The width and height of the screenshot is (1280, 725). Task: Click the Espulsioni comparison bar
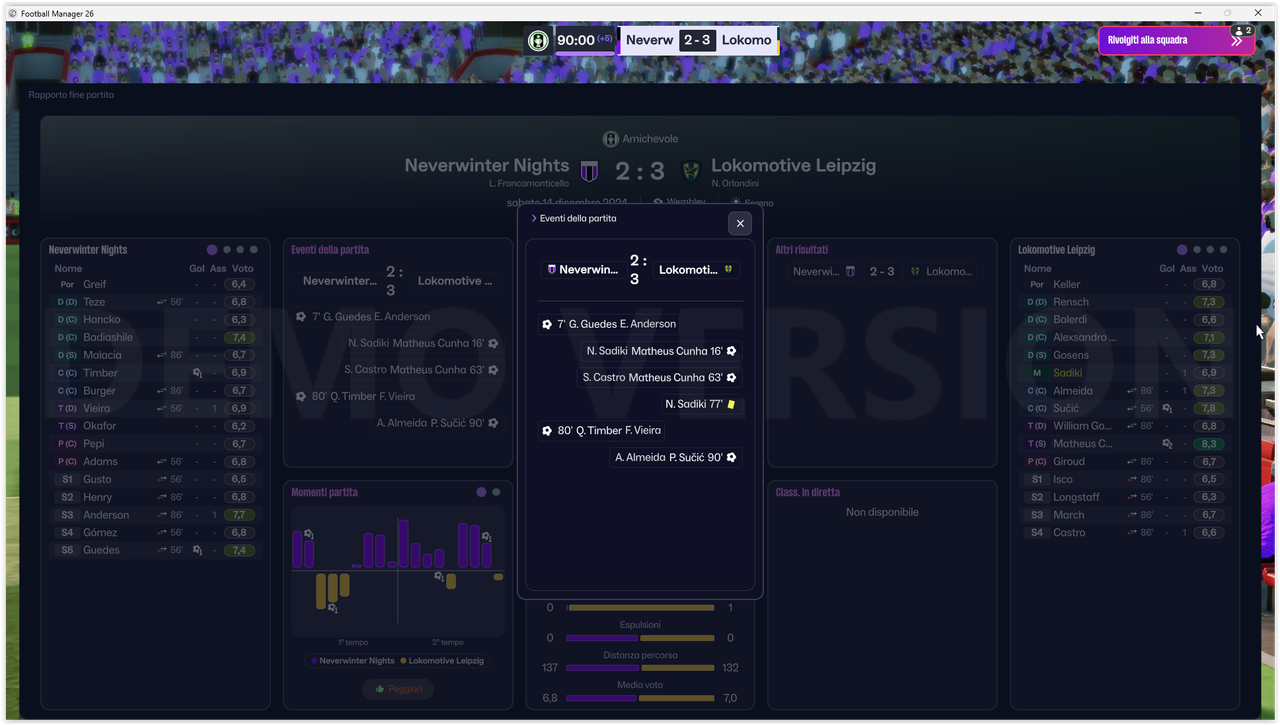tap(640, 638)
